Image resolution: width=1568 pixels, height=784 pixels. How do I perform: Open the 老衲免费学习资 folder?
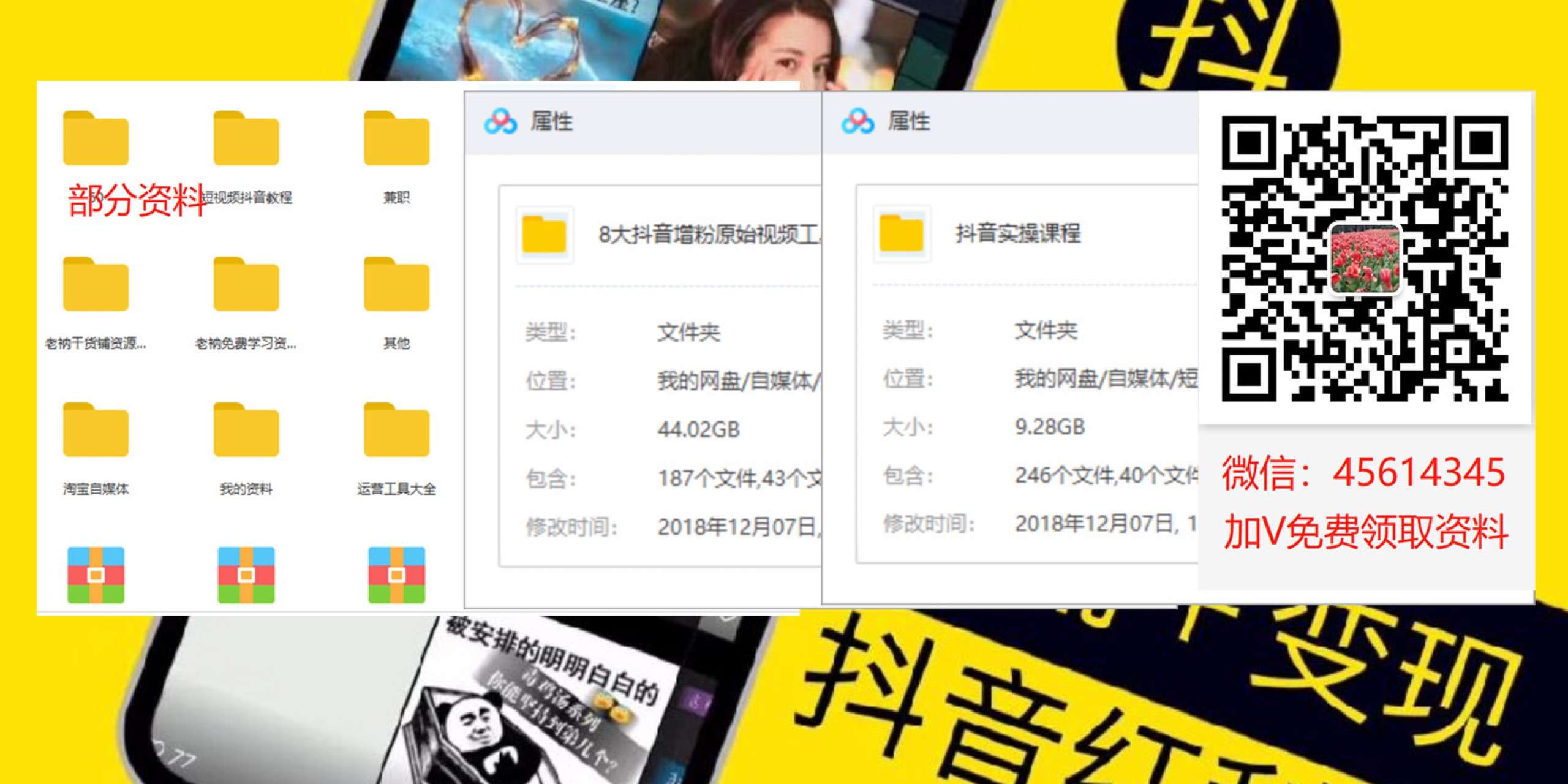coord(246,285)
